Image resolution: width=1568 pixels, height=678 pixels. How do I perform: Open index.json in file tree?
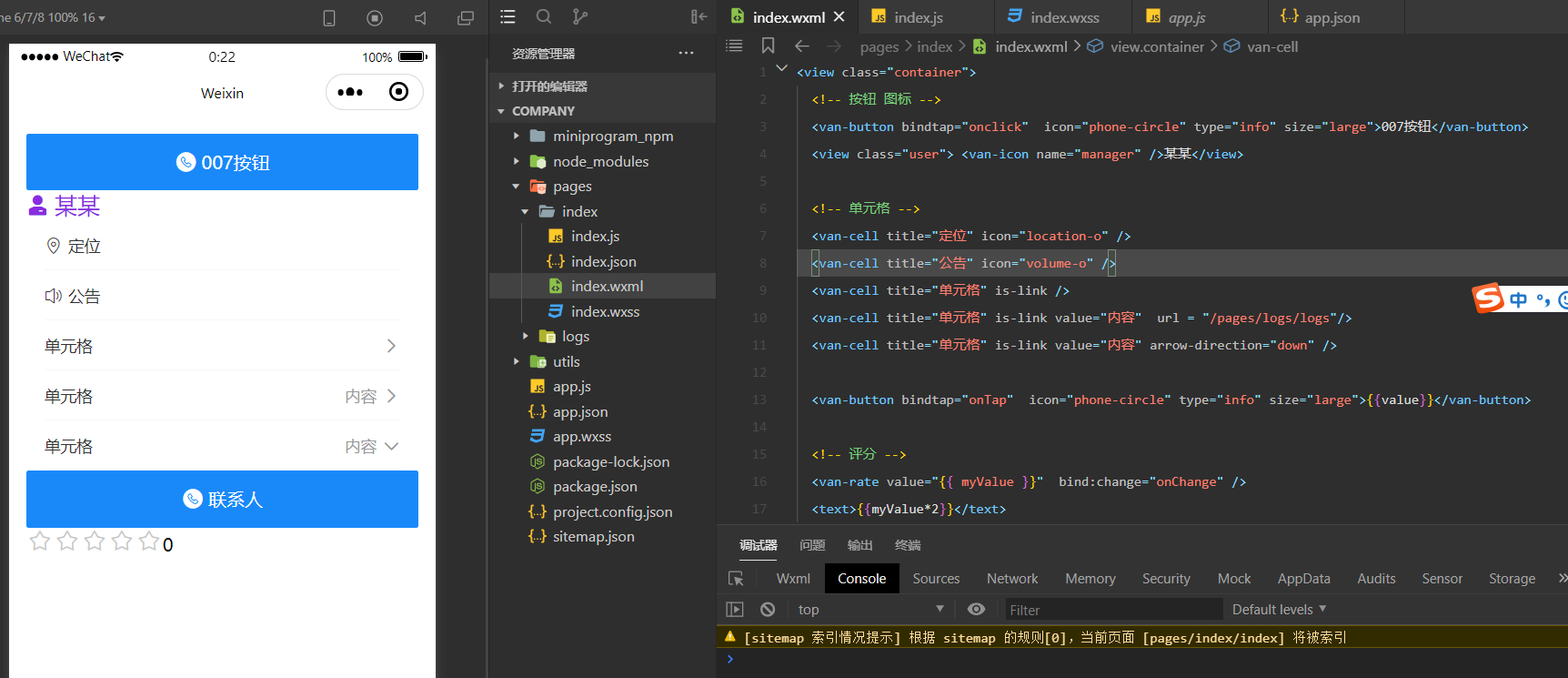pos(603,261)
